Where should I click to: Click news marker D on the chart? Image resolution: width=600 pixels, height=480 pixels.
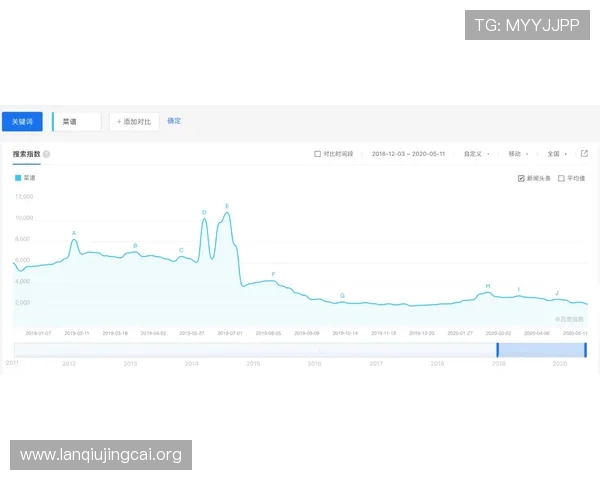click(204, 212)
